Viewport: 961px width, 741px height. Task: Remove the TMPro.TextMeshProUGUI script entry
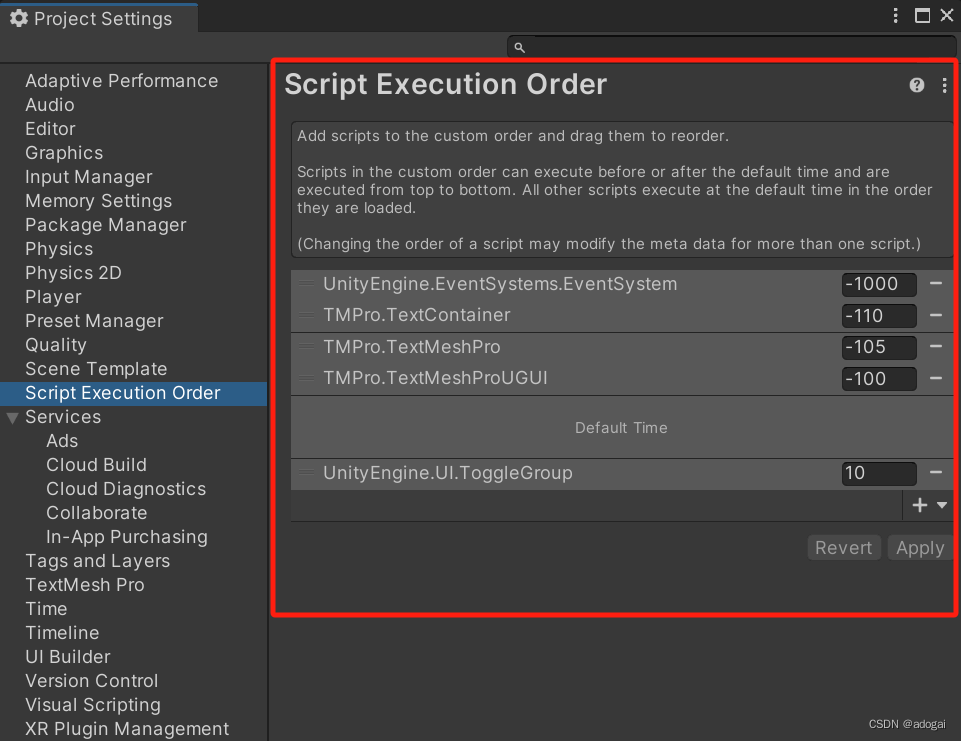click(x=936, y=378)
